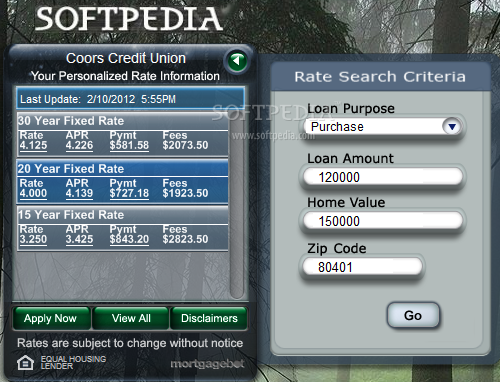The image size is (500, 382).
Task: Click the View All button
Action: click(131, 318)
